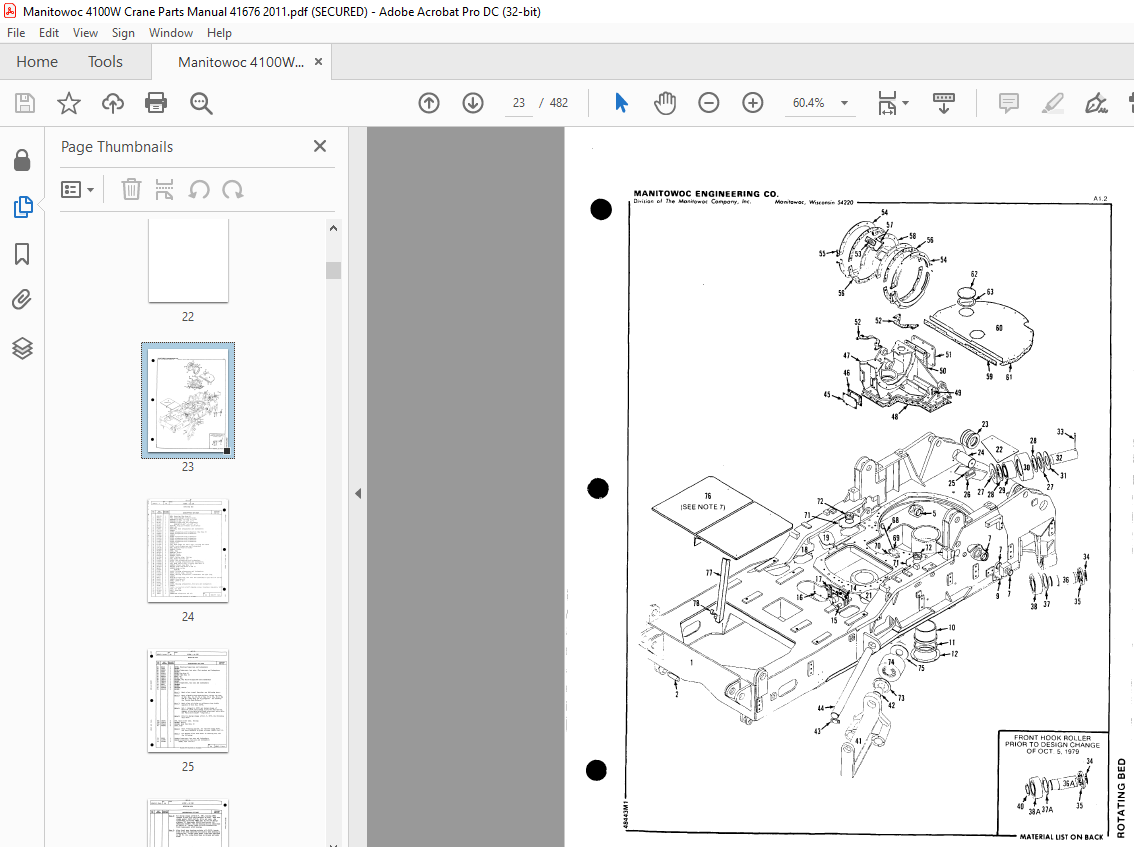Switch to the Tools tab
The height and width of the screenshot is (847, 1134).
(106, 61)
